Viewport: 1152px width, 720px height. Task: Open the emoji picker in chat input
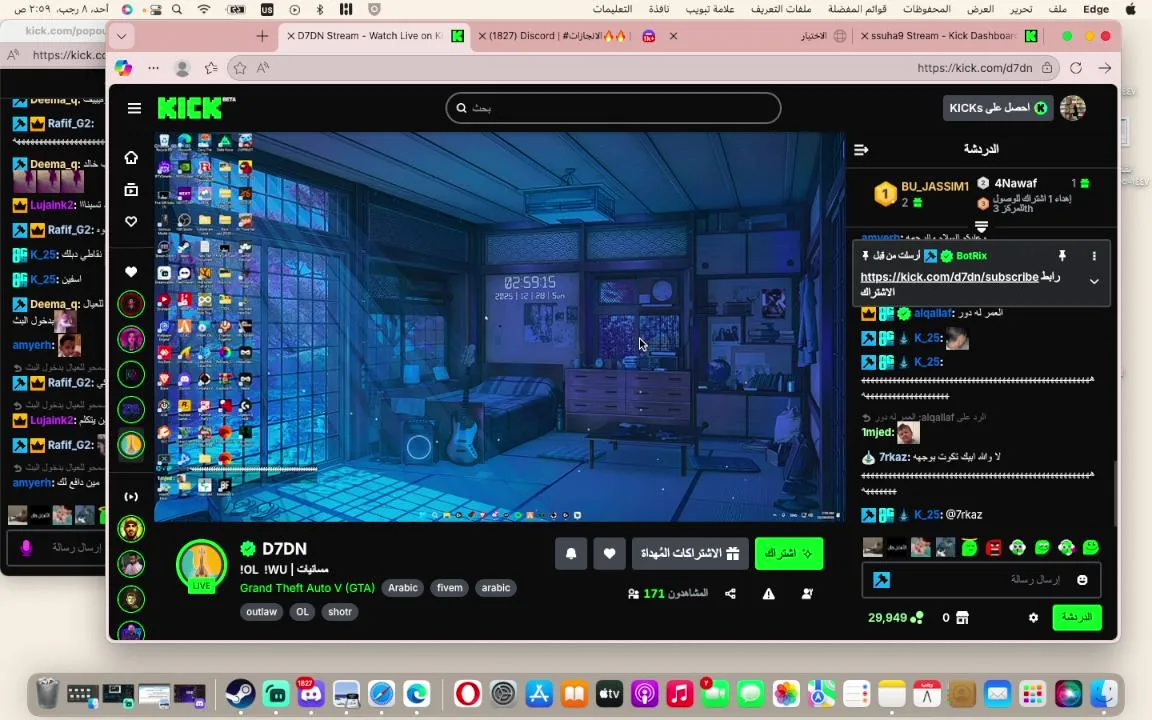(1081, 580)
